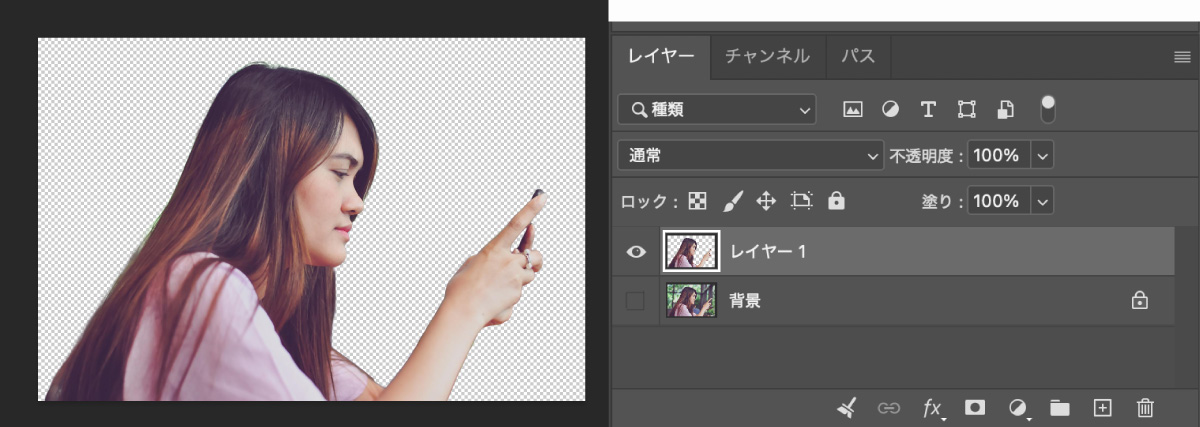
Task: Select the レイヤー 1 thumbnail
Action: pyautogui.click(x=691, y=251)
